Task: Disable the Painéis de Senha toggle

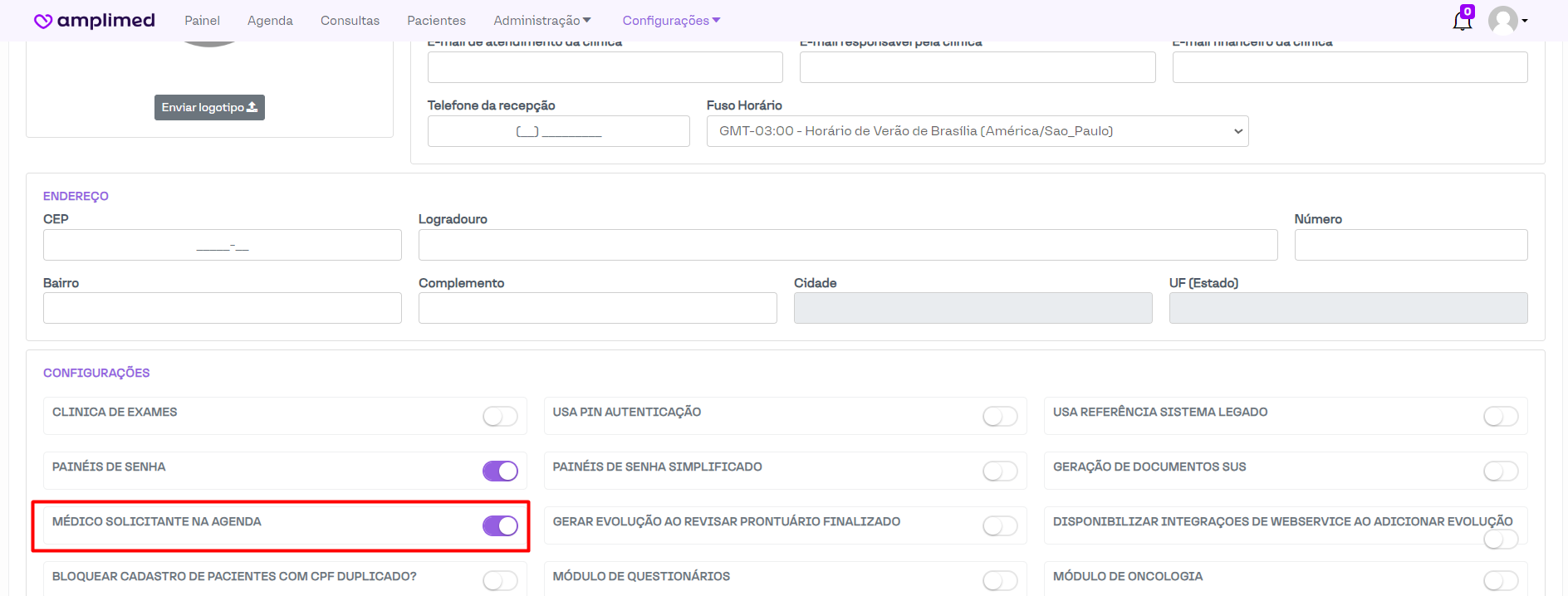Action: click(x=500, y=471)
